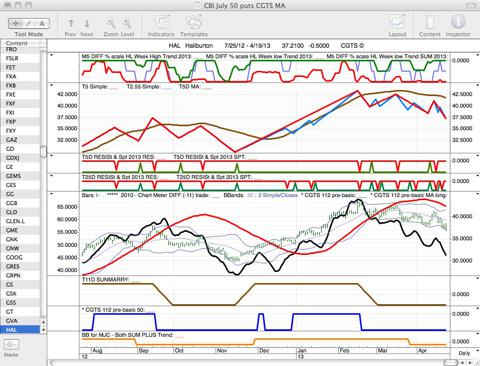The image size is (480, 366).
Task: Click the Daily interval button
Action: pos(464,353)
